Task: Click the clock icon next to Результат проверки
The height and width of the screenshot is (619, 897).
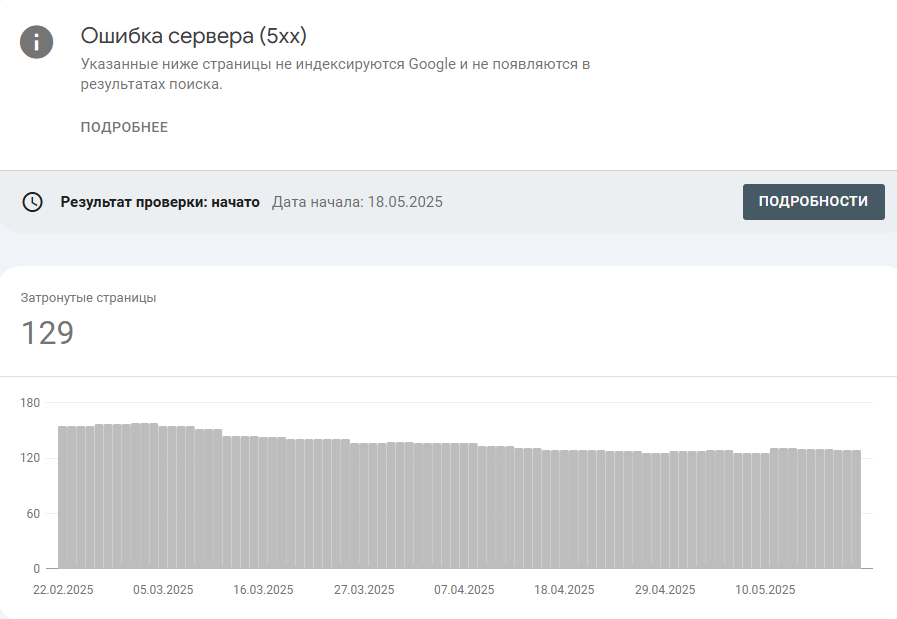Action: pos(32,202)
